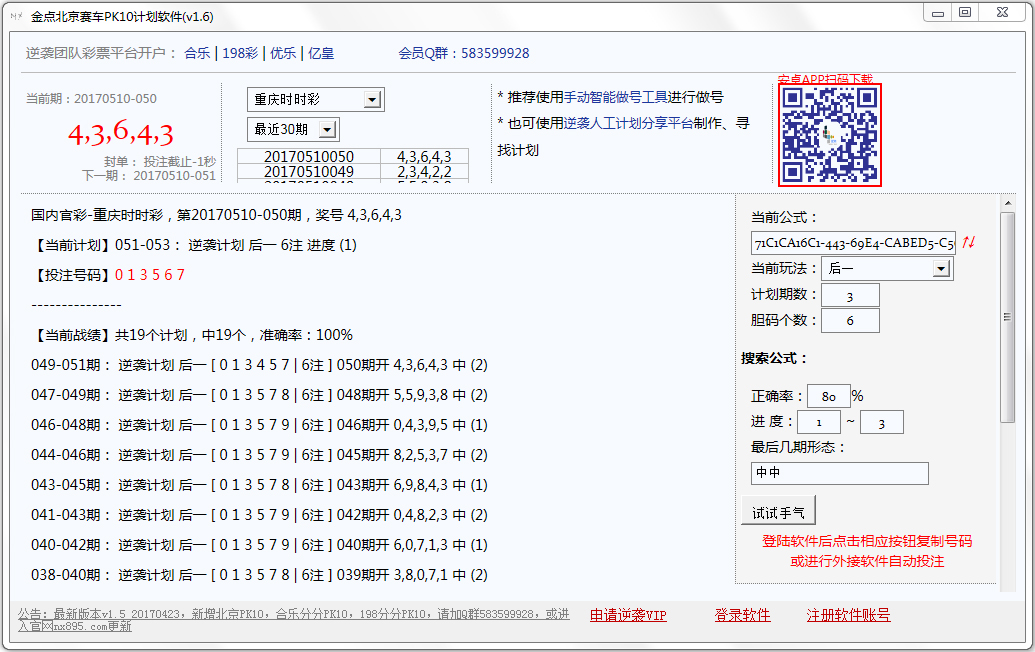Click the 043-045期 plan record line

(259, 485)
